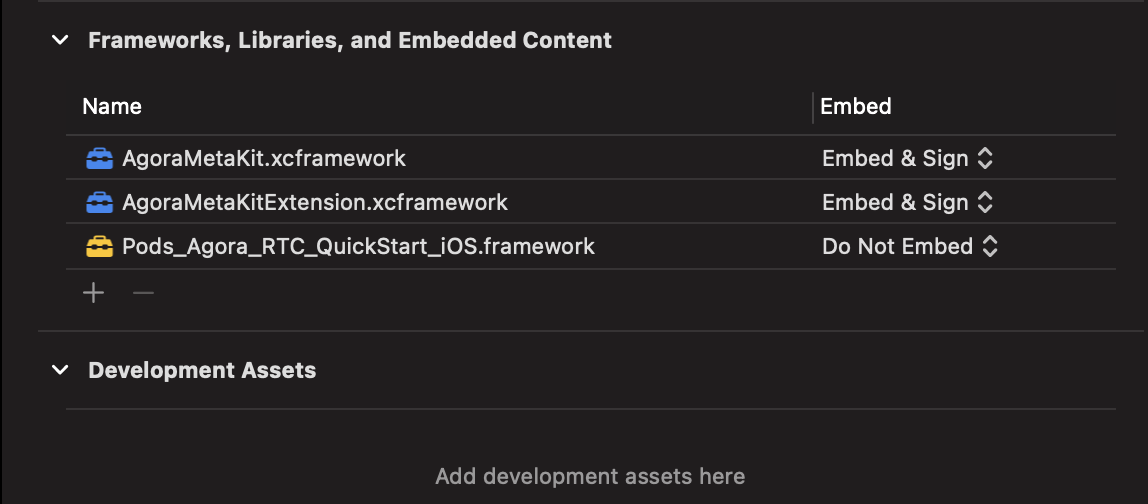Click the Add development assets here area
The image size is (1148, 504).
coord(590,477)
